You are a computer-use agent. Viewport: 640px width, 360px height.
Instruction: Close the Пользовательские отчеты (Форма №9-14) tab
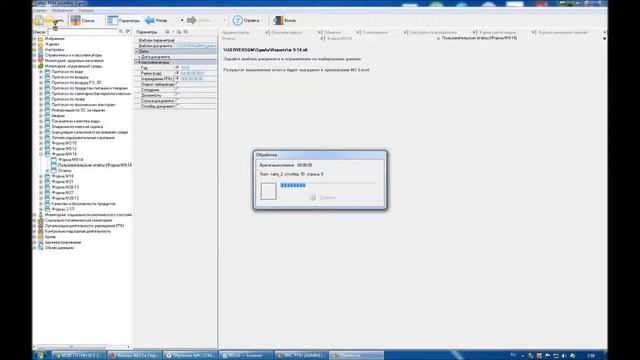point(604,38)
